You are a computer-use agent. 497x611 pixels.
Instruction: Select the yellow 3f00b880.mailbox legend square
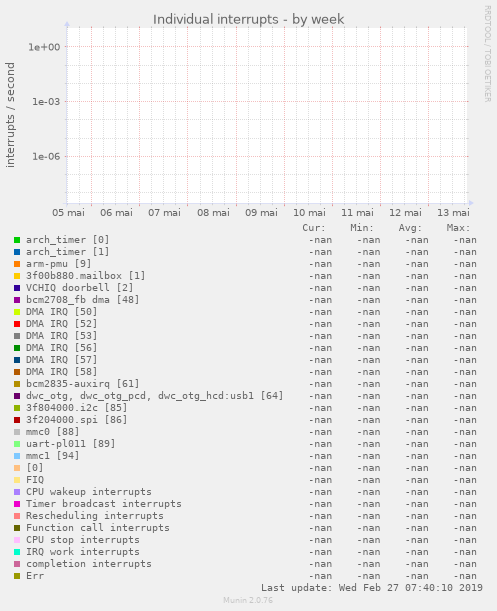(x=17, y=276)
